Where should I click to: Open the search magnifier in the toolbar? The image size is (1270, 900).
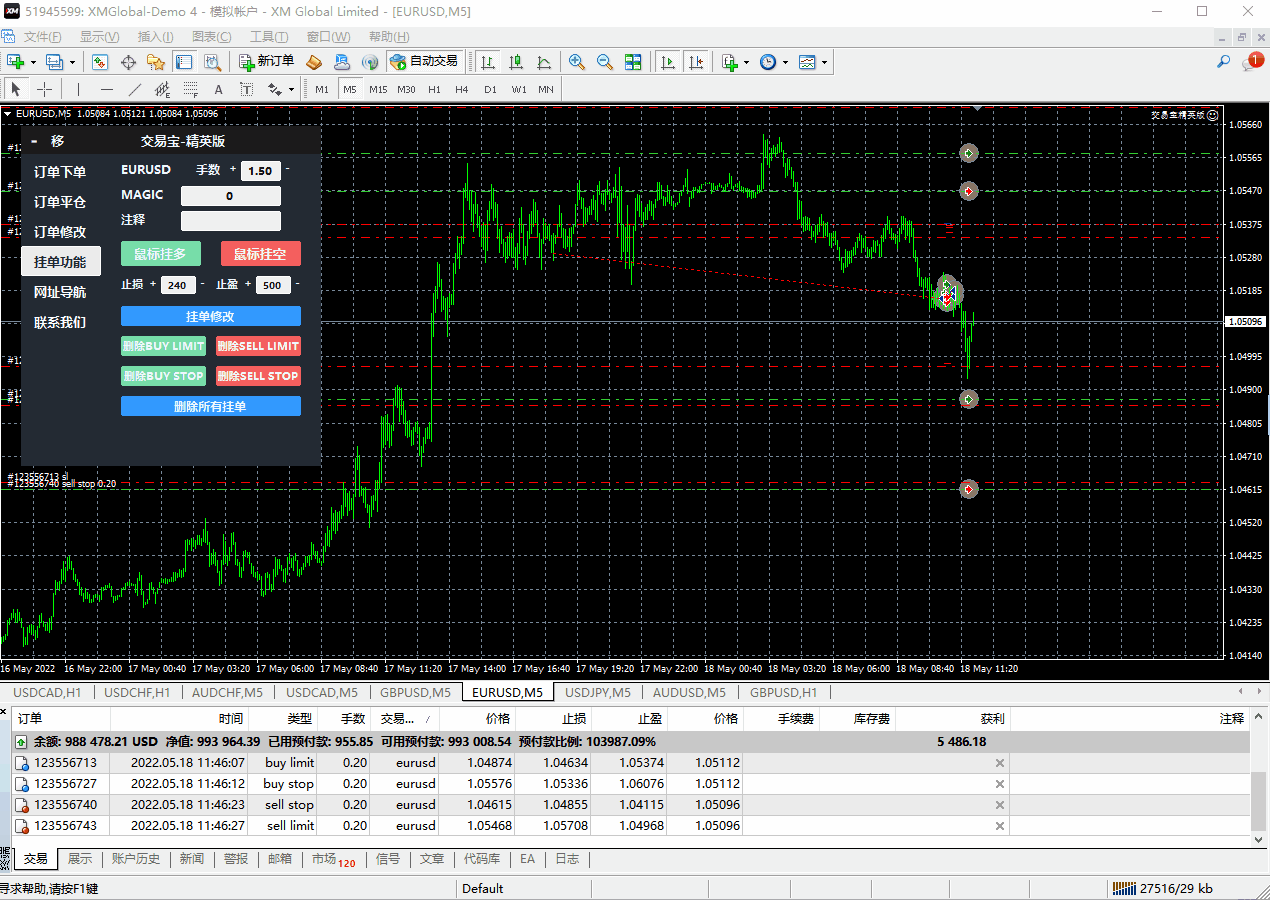(x=1223, y=62)
